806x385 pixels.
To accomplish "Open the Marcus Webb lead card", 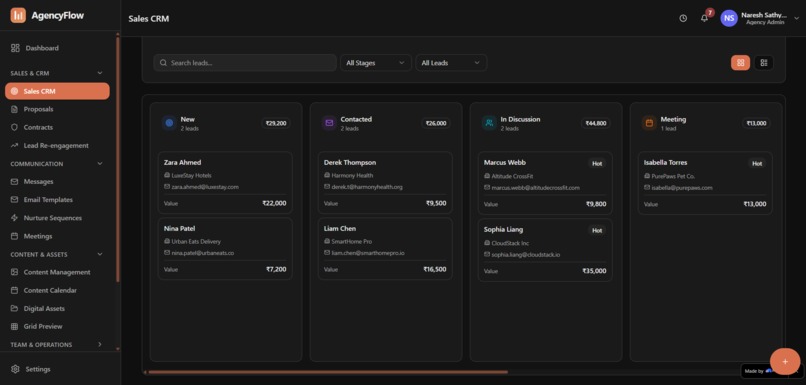I will tap(545, 183).
